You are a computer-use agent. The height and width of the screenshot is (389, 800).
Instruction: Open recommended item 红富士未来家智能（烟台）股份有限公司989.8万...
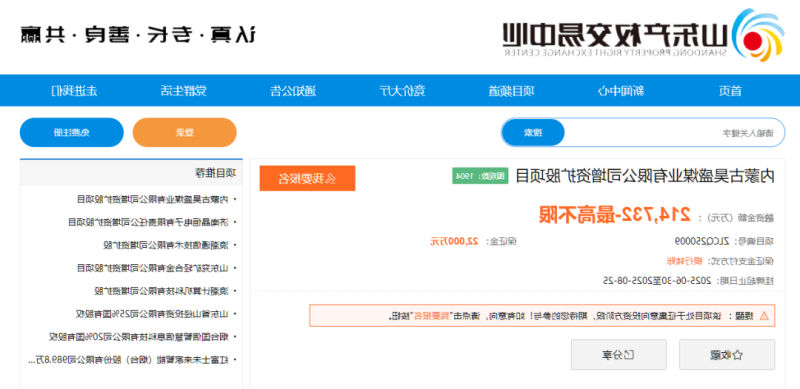click(x=128, y=360)
